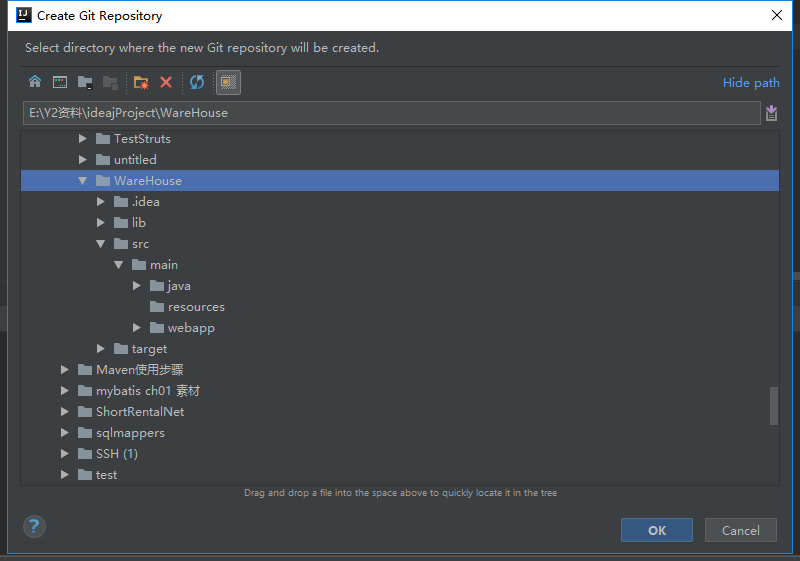Viewport: 800px width, 561px height.
Task: Select the src folder row
Action: (399, 244)
